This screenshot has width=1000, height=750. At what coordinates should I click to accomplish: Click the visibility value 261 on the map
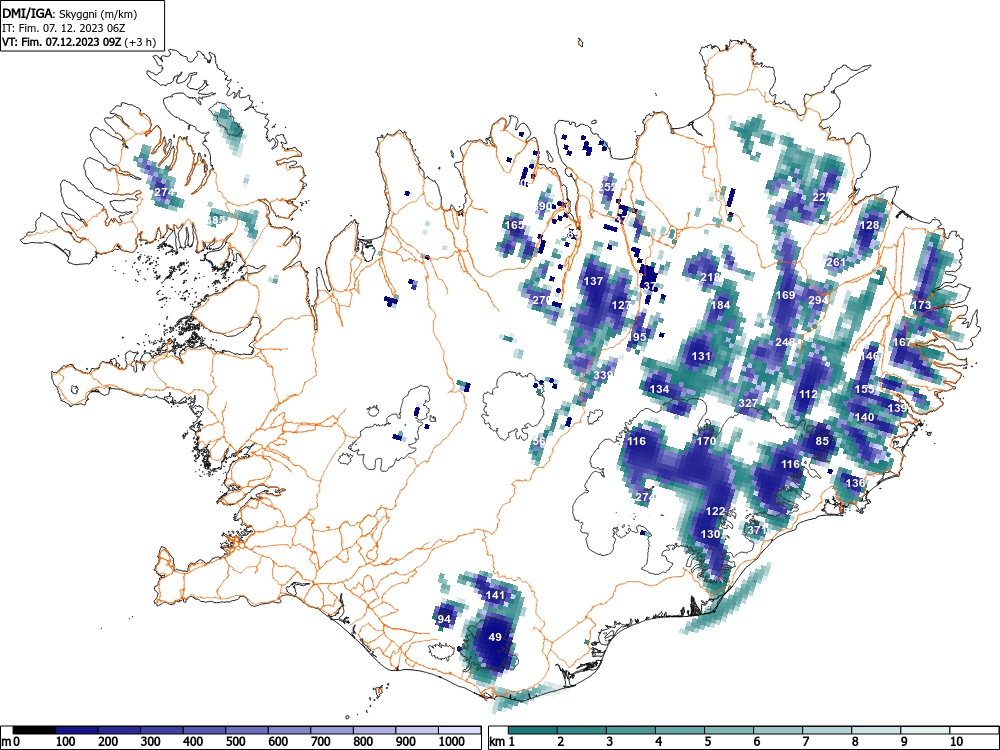[x=835, y=262]
